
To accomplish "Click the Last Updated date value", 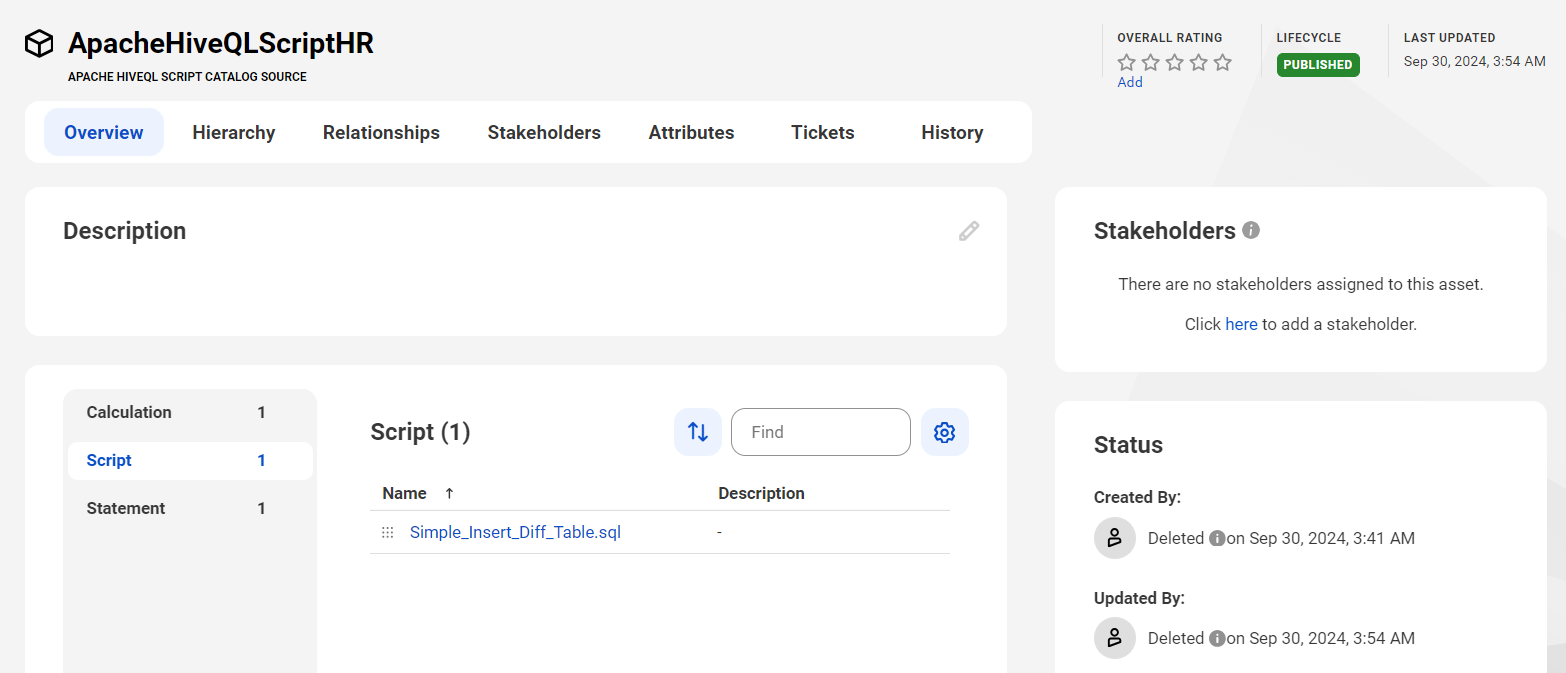I will tap(1474, 61).
